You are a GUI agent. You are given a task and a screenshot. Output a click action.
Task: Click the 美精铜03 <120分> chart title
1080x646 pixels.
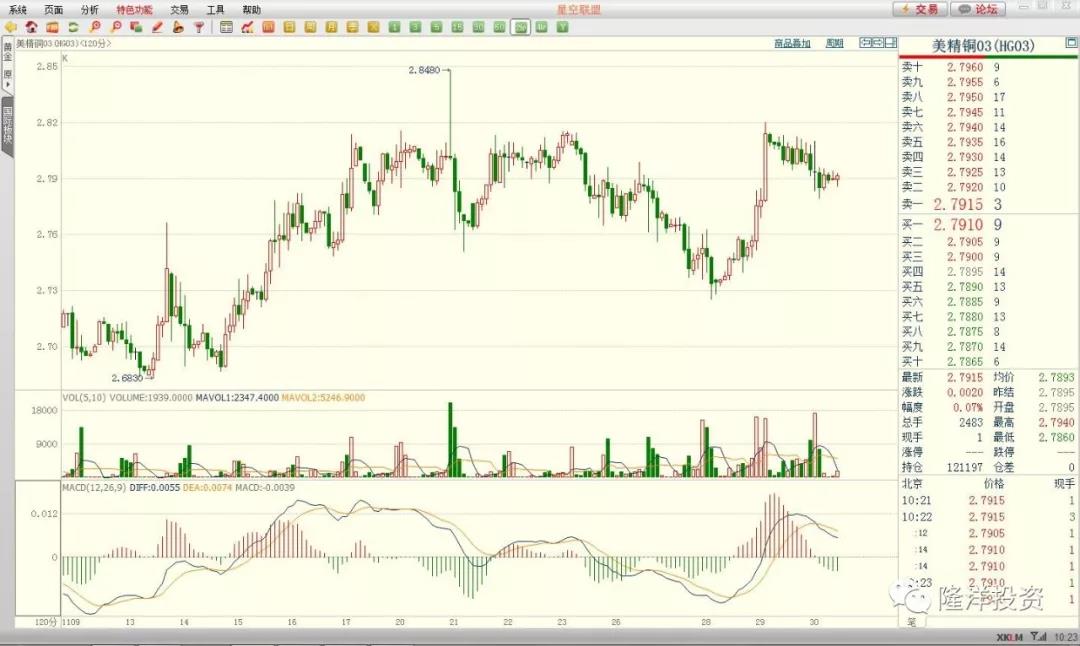click(x=63, y=43)
